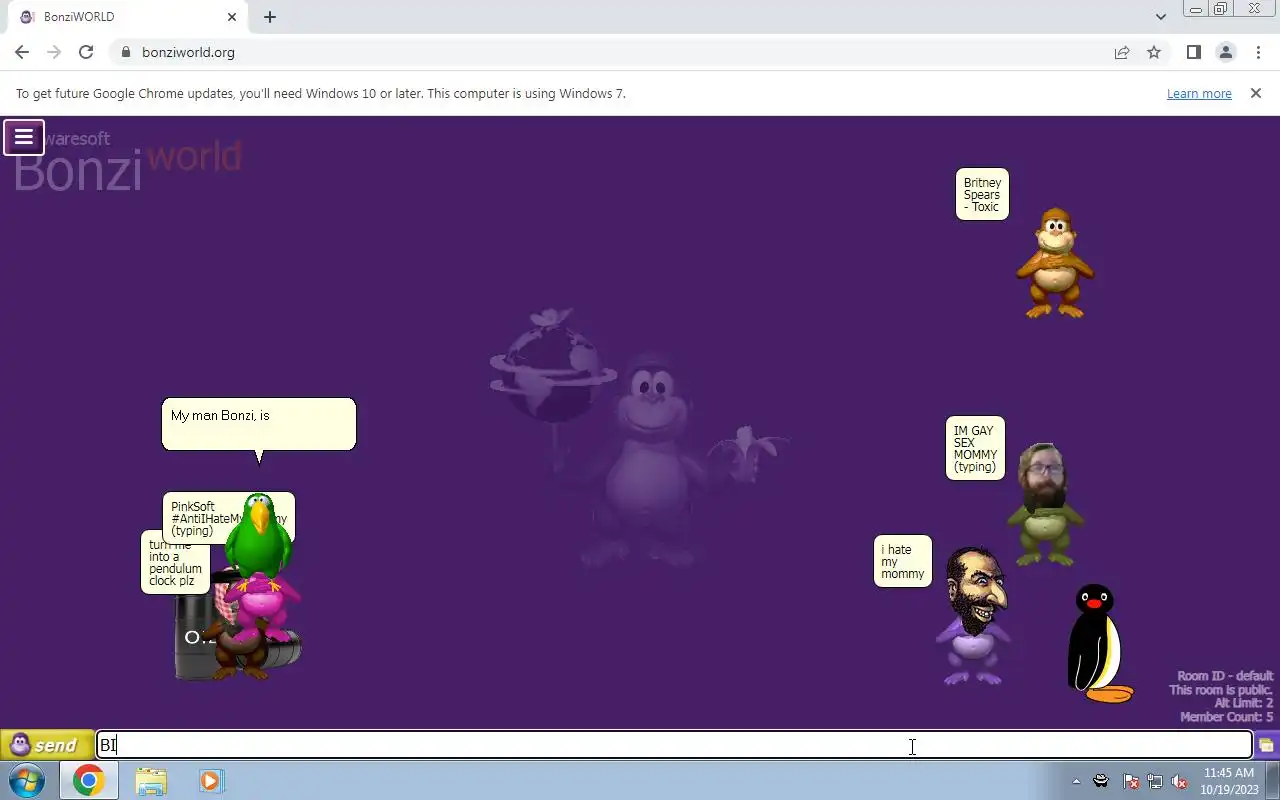Click the purple Bonzi with grinning face
Viewport: 1280px width, 800px height.
tap(973, 616)
